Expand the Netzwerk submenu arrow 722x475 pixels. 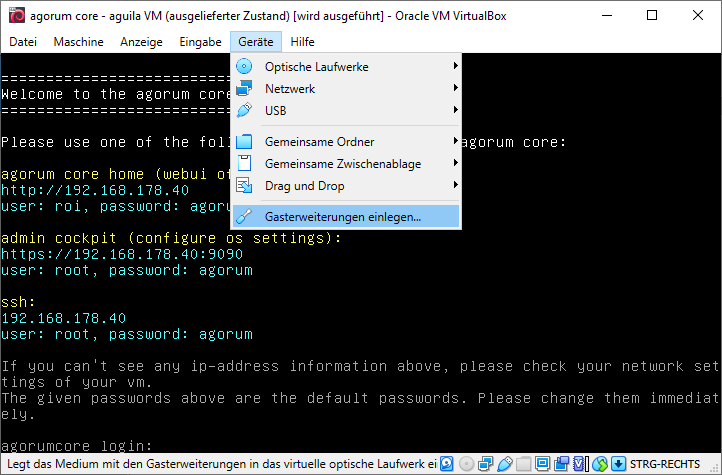pyautogui.click(x=455, y=87)
